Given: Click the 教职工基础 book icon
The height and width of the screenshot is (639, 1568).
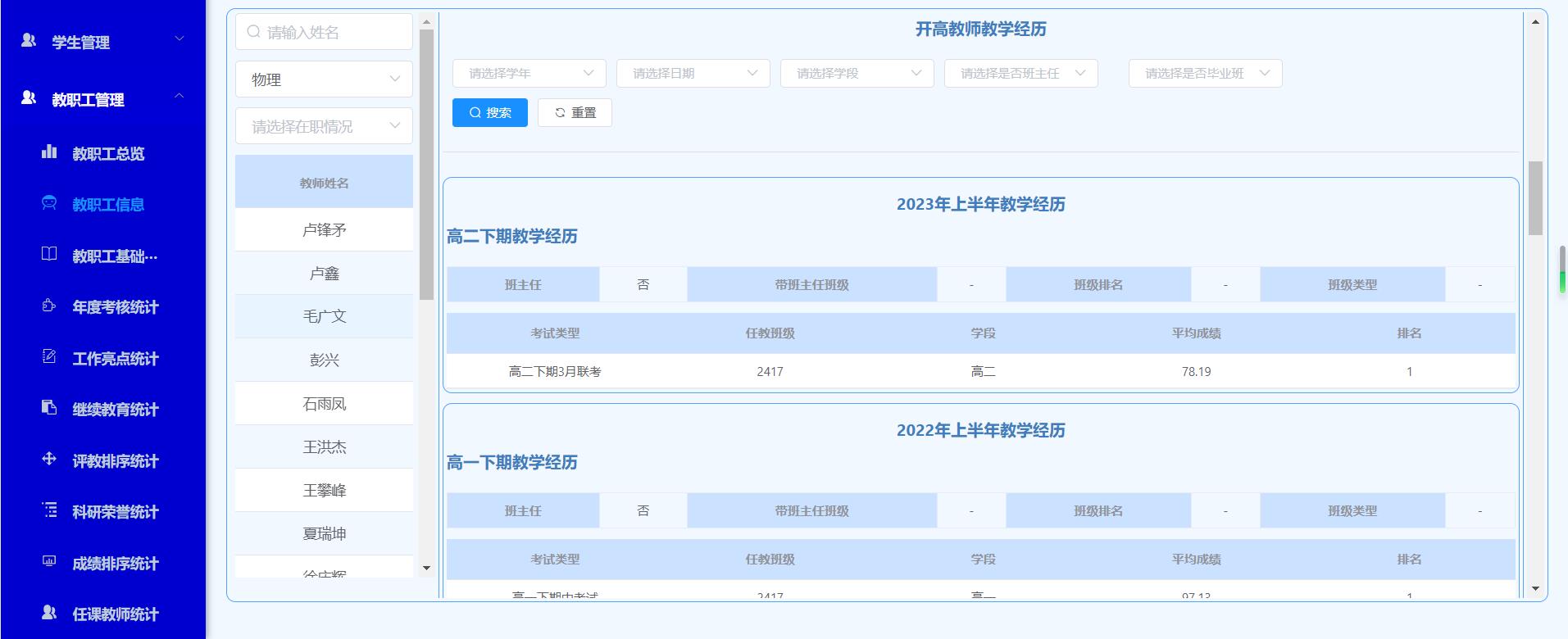Looking at the screenshot, I should pos(49,254).
